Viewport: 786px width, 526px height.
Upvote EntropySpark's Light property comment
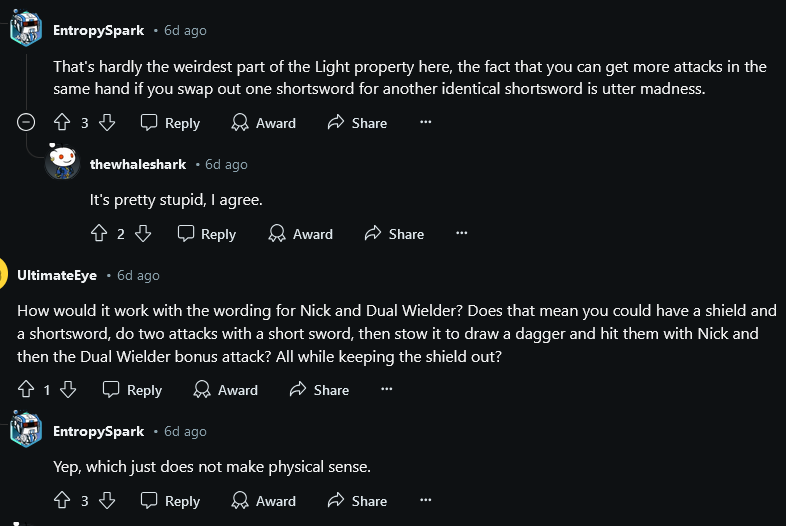62,123
